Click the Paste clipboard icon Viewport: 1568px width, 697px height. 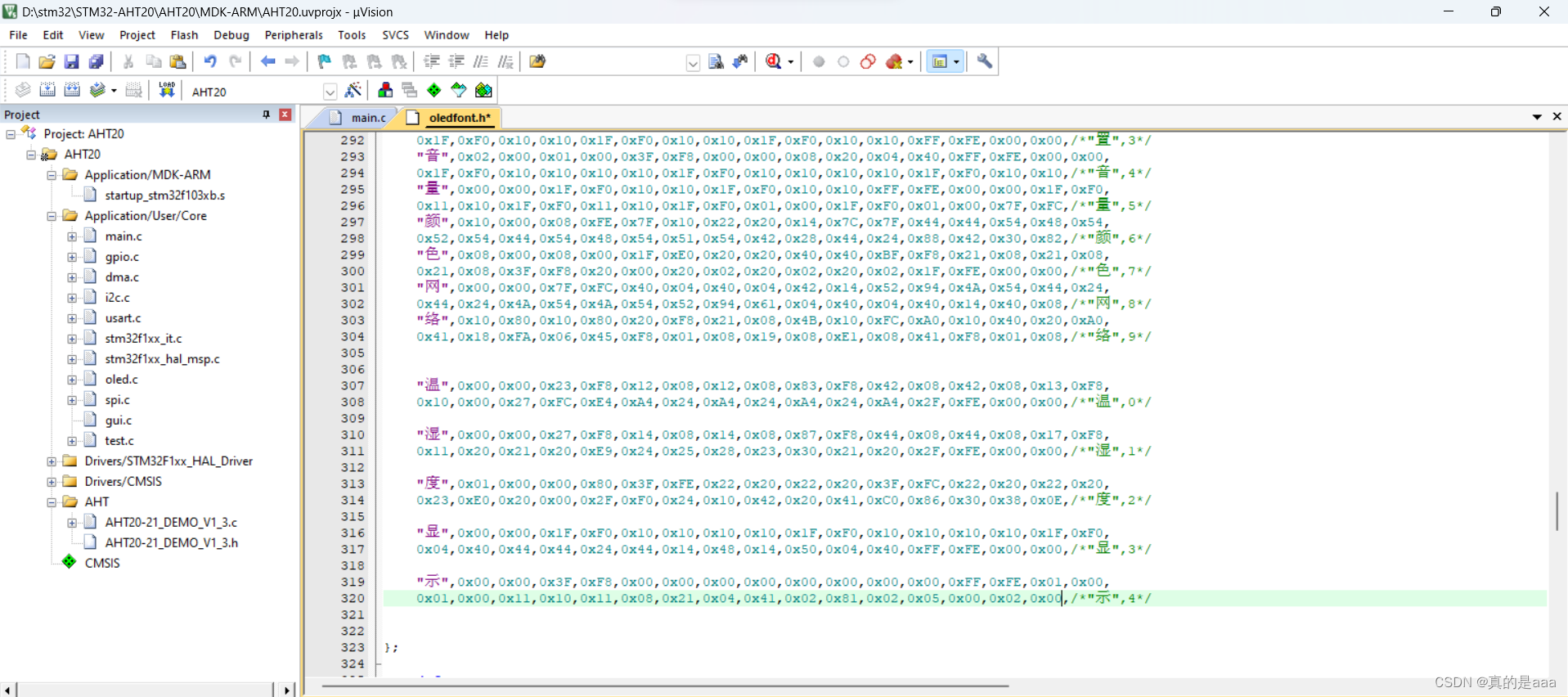(x=177, y=61)
